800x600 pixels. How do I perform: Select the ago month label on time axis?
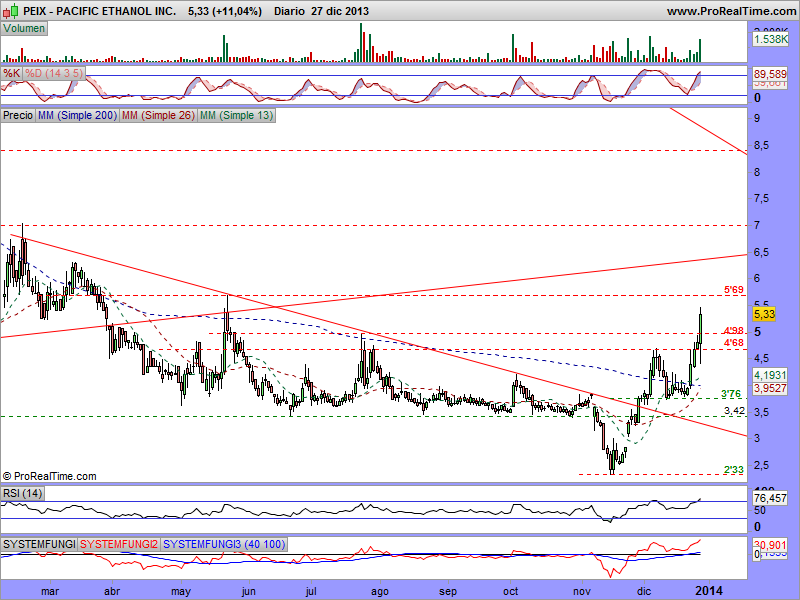(380, 591)
